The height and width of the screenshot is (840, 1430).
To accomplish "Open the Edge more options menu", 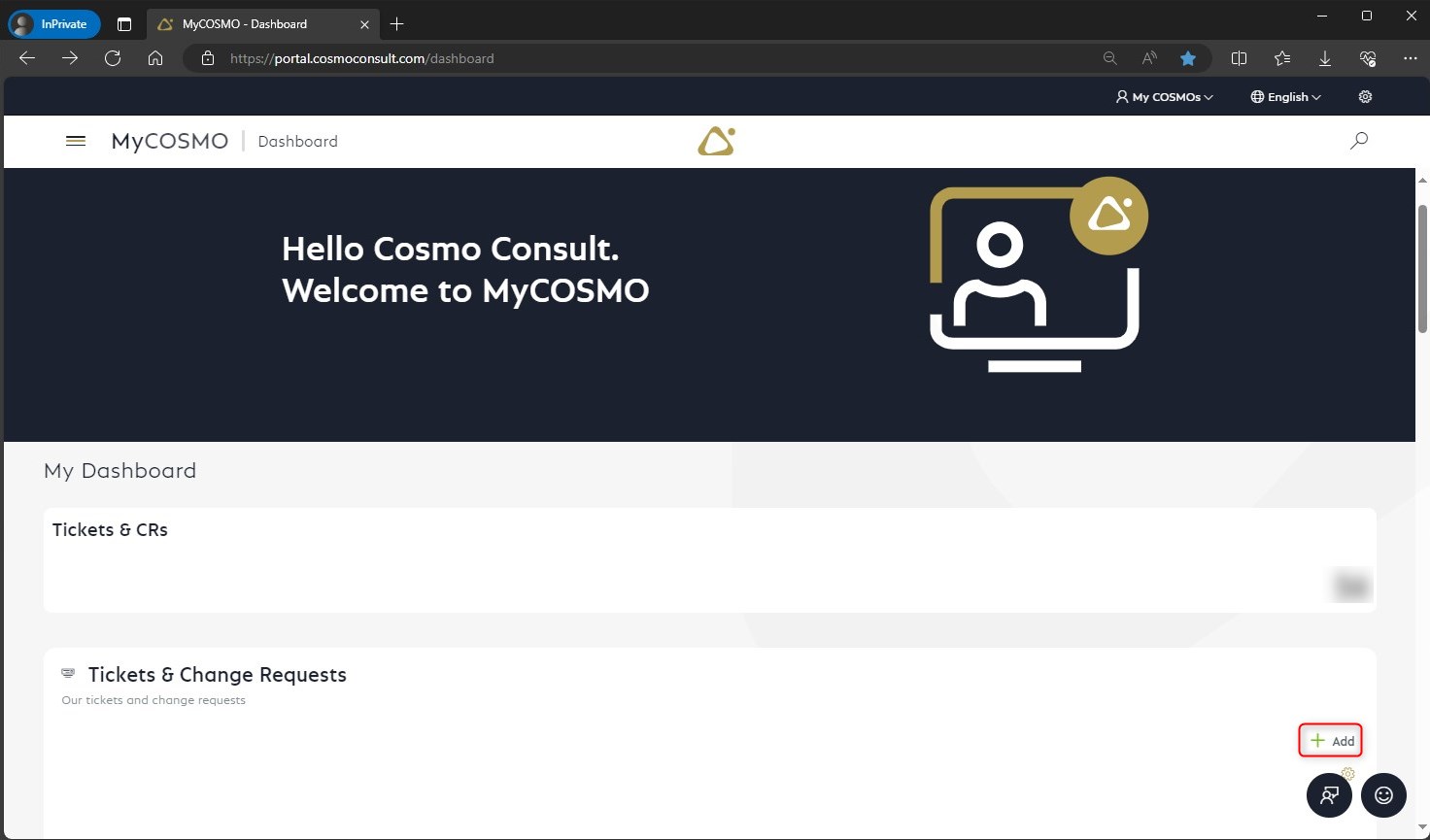I will coord(1410,58).
